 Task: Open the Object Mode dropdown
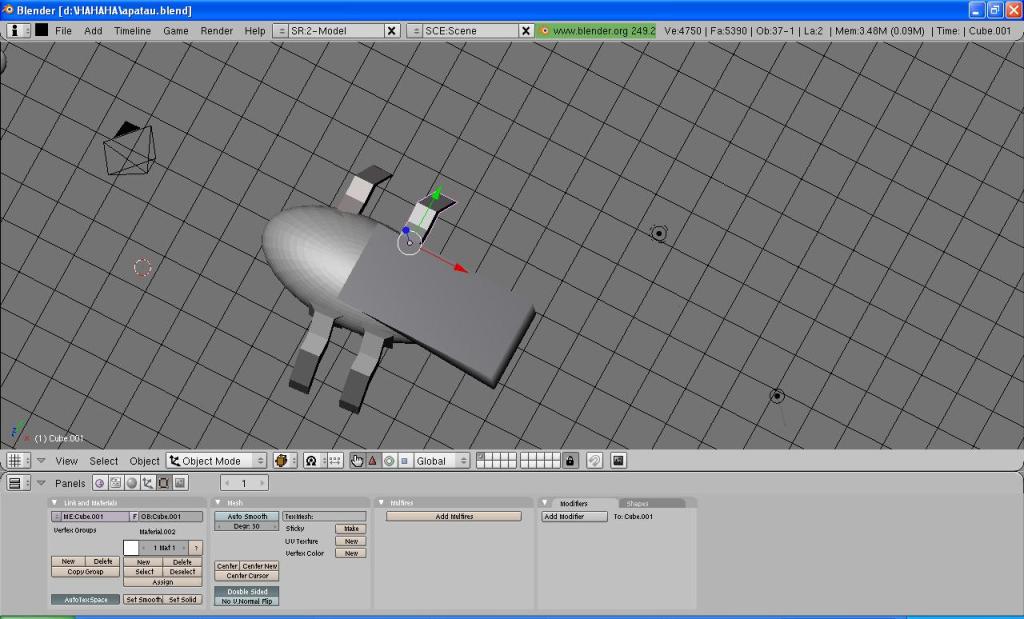[216, 460]
